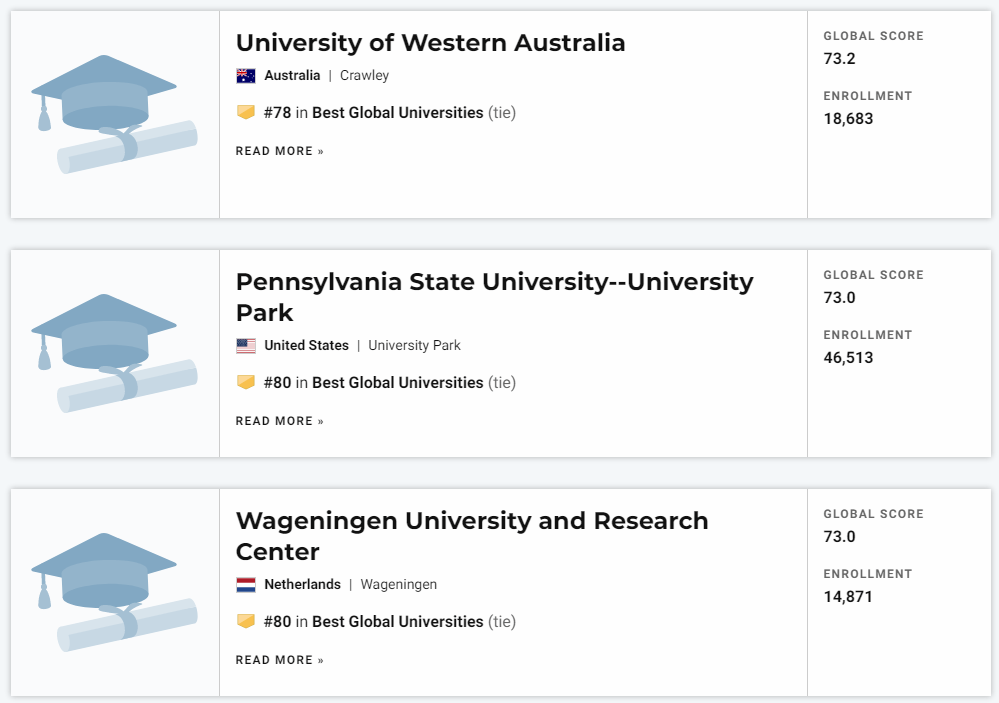Click the Wageningen University graduation cap image
Image resolution: width=999 pixels, height=703 pixels.
click(x=115, y=592)
